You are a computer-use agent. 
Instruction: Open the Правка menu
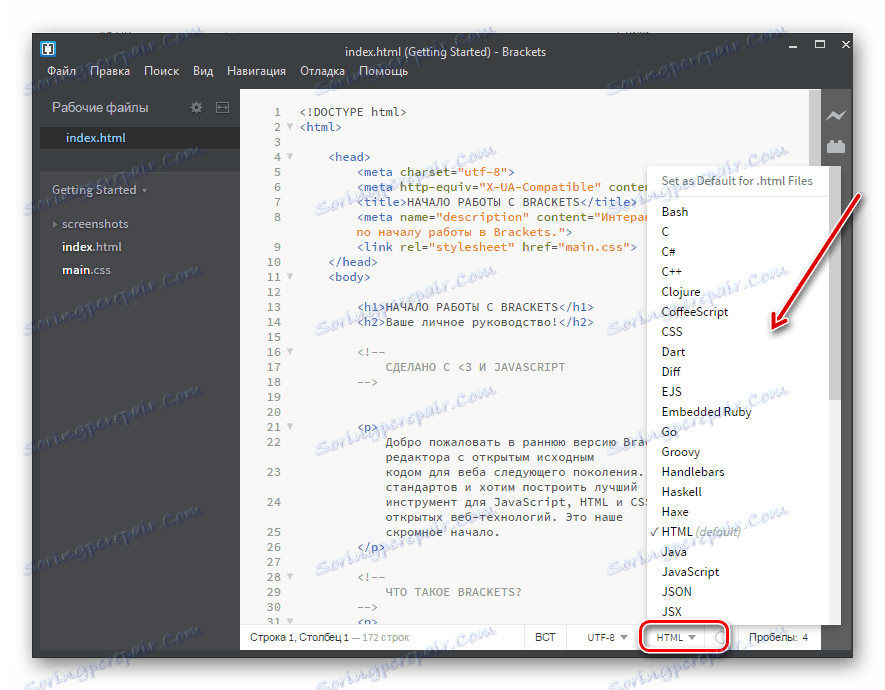(x=109, y=71)
